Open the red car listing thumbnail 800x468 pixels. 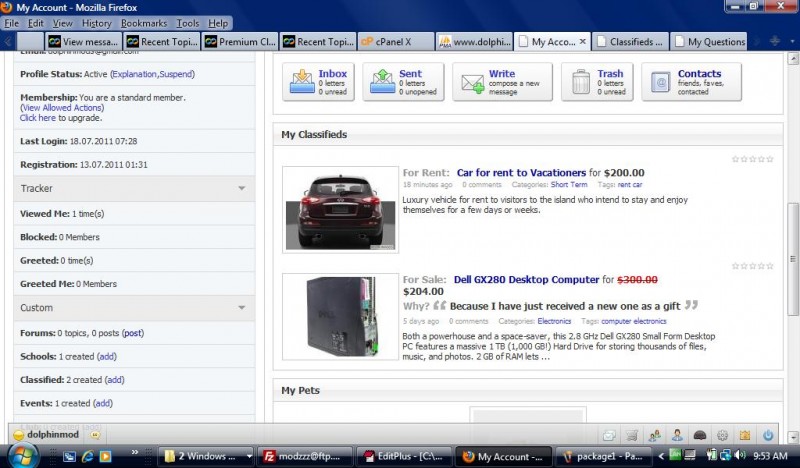[x=340, y=209]
